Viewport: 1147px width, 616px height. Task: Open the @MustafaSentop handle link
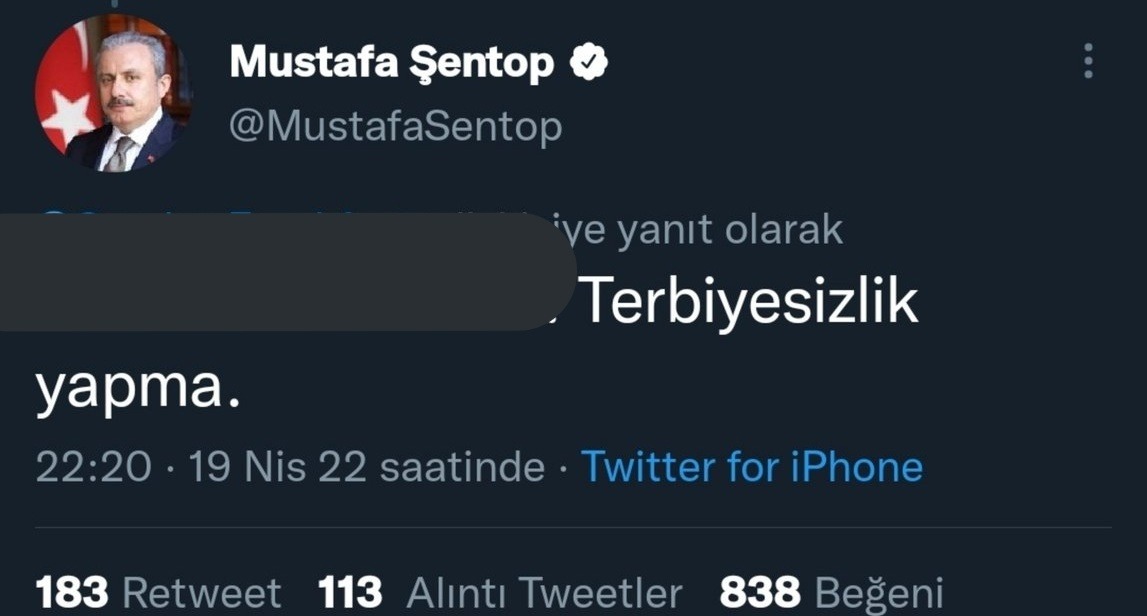click(396, 127)
